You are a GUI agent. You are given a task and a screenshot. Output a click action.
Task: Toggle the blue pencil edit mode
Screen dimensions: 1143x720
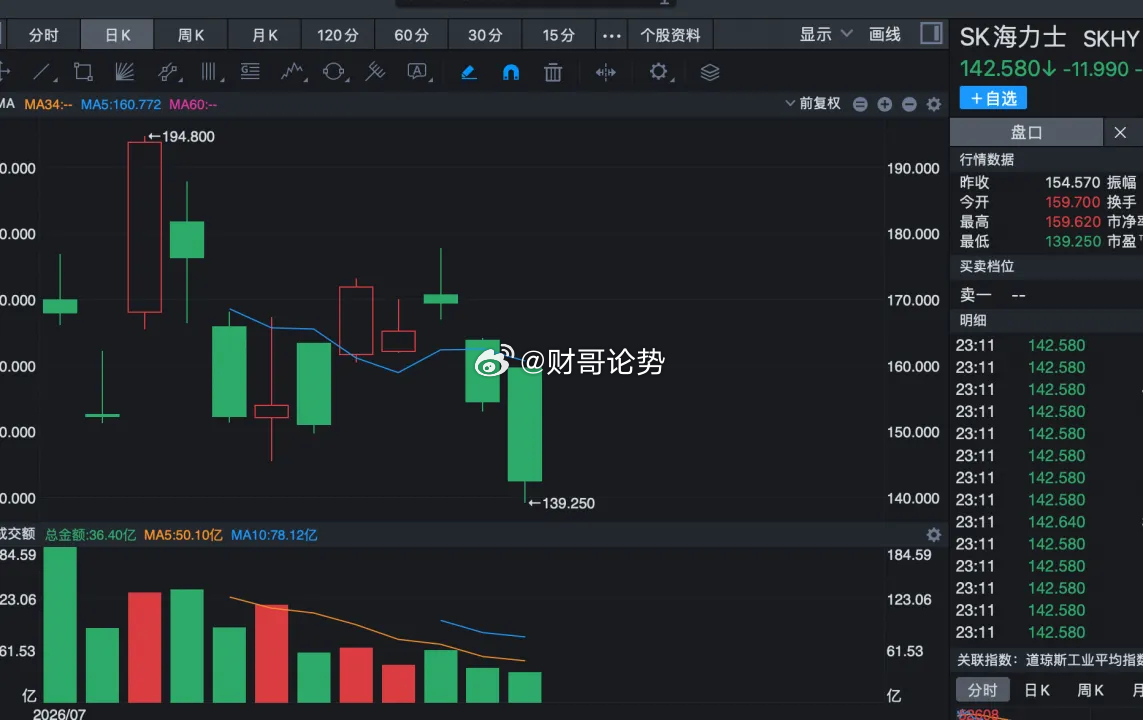coord(469,72)
